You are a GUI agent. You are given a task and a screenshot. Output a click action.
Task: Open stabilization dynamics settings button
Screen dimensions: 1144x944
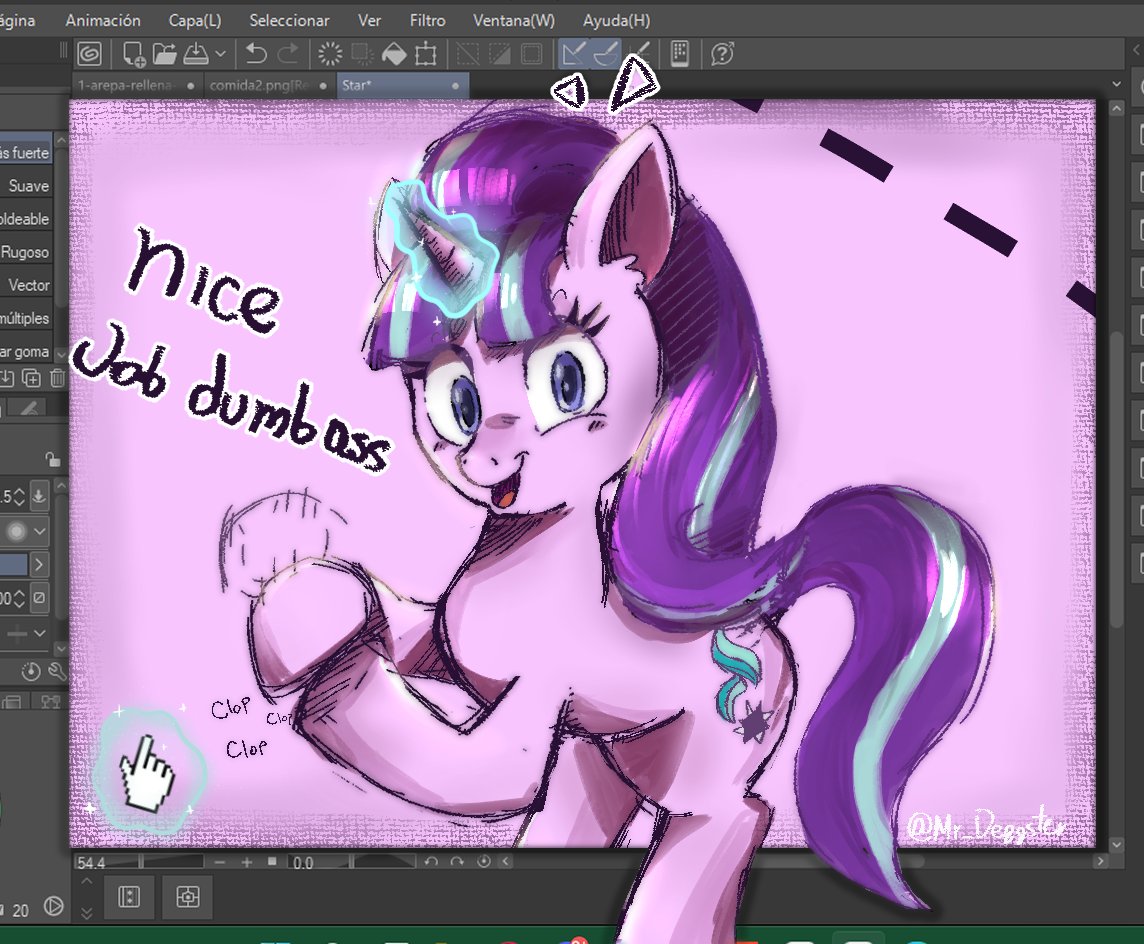(39, 598)
